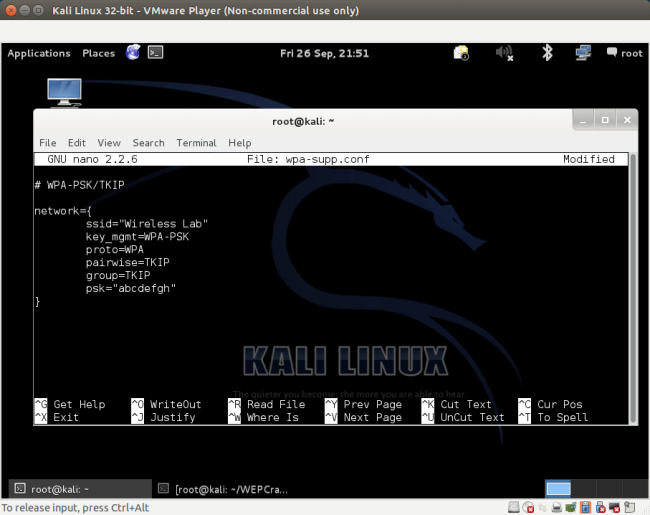Open the Applications menu
This screenshot has width=650, height=515.
(39, 53)
